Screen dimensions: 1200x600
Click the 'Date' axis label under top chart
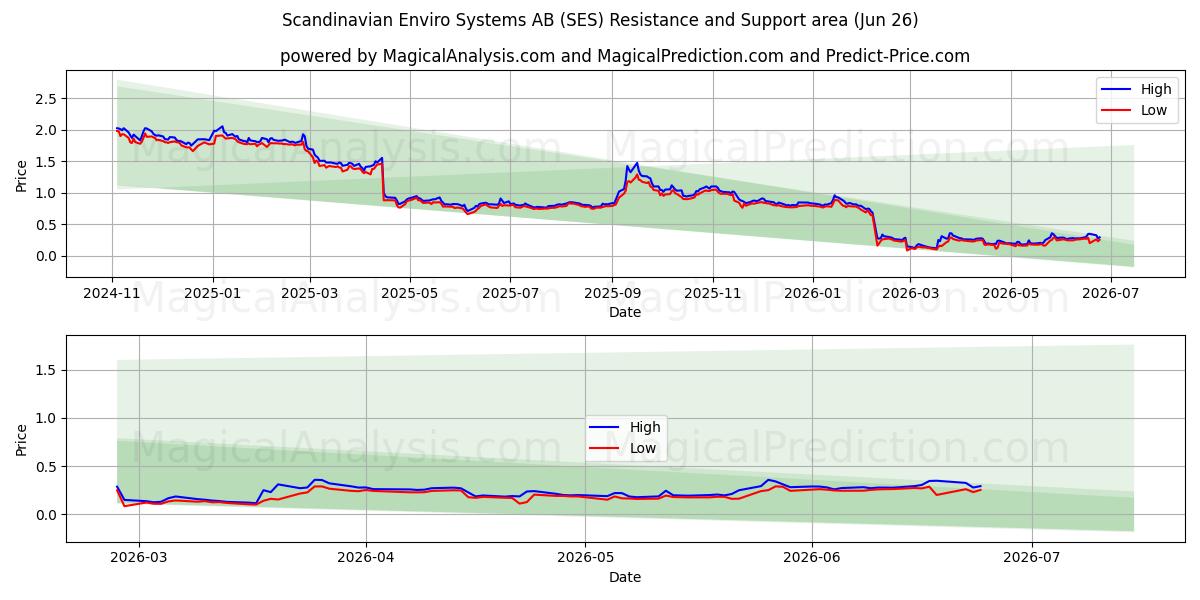click(x=625, y=313)
